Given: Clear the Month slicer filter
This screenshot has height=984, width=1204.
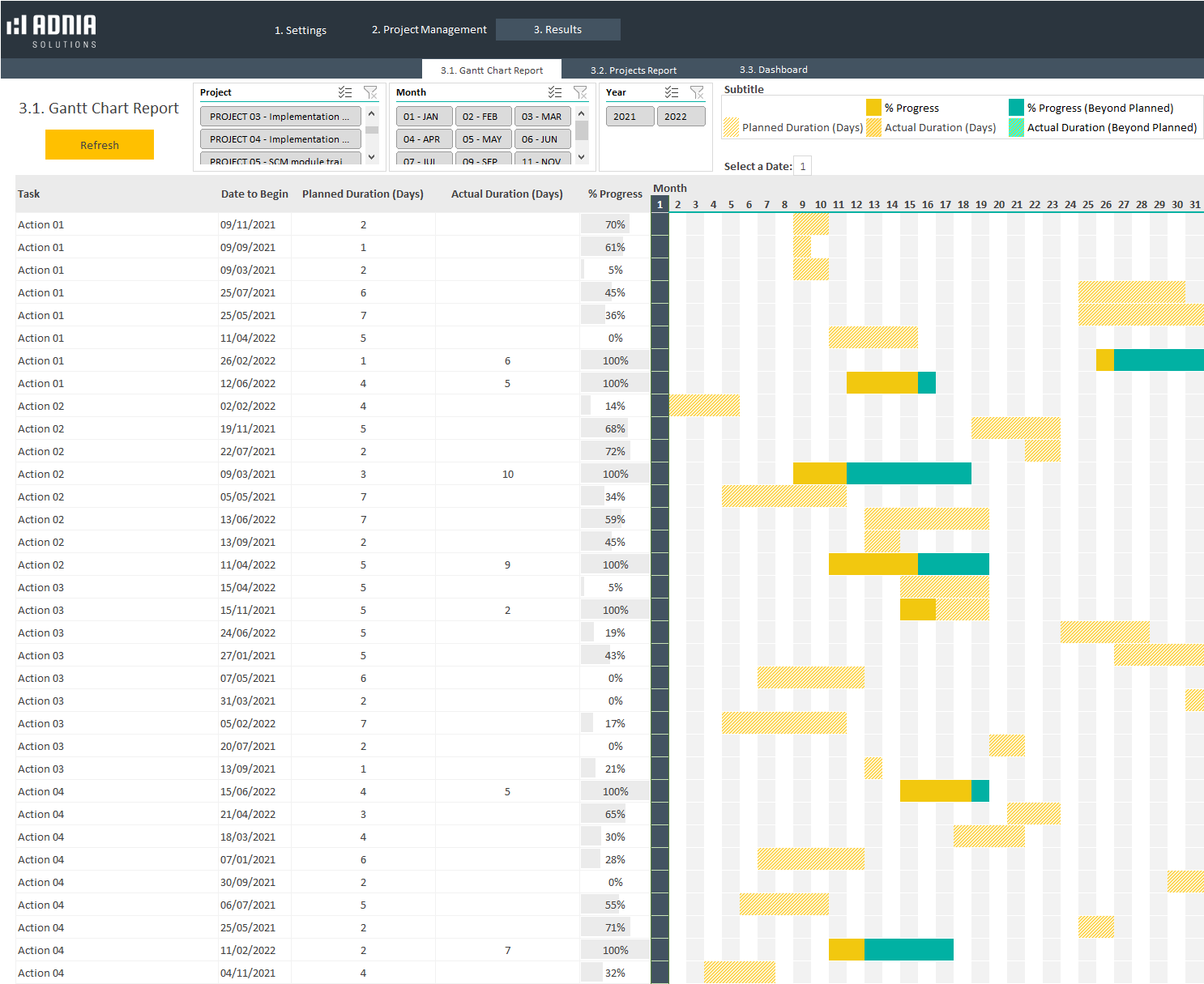Looking at the screenshot, I should [580, 92].
